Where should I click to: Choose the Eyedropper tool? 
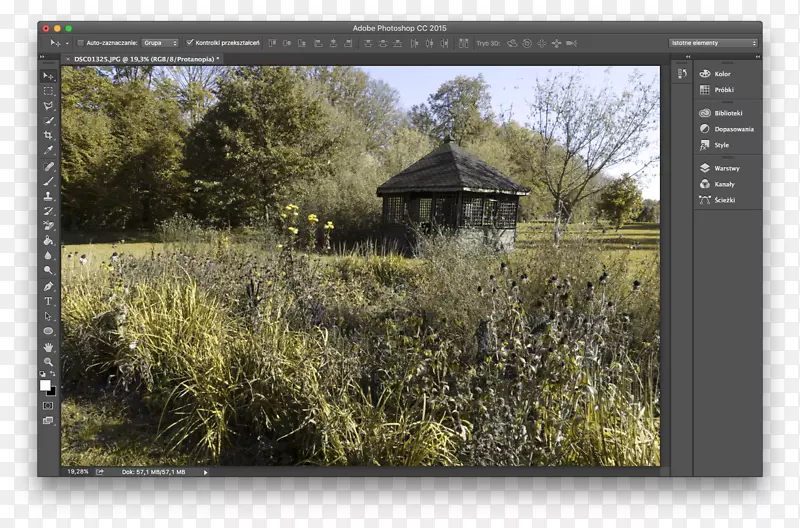click(48, 150)
